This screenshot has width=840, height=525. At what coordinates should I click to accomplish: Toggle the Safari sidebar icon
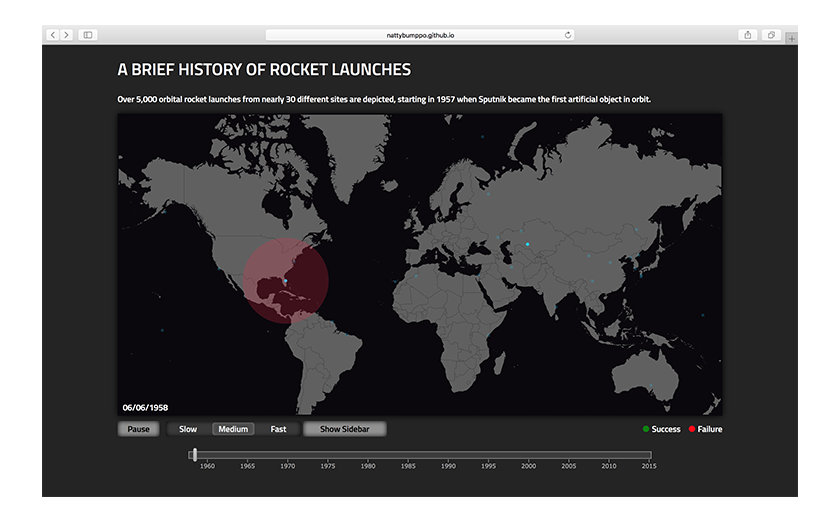(x=88, y=35)
